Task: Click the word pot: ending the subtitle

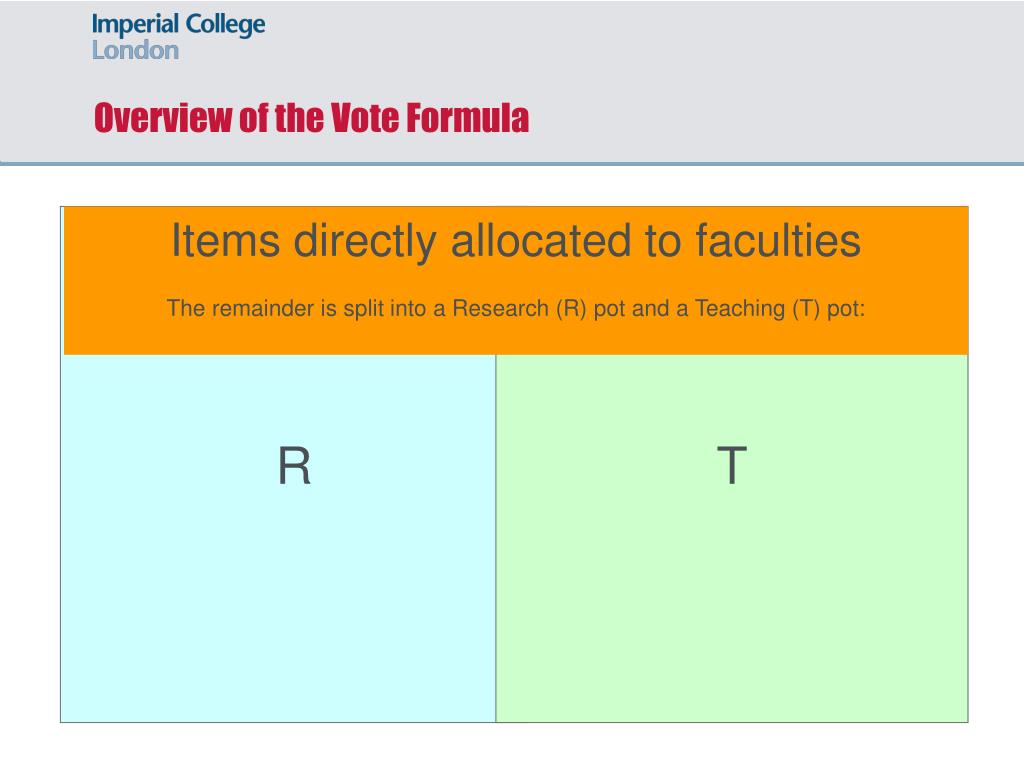Action: coord(846,309)
